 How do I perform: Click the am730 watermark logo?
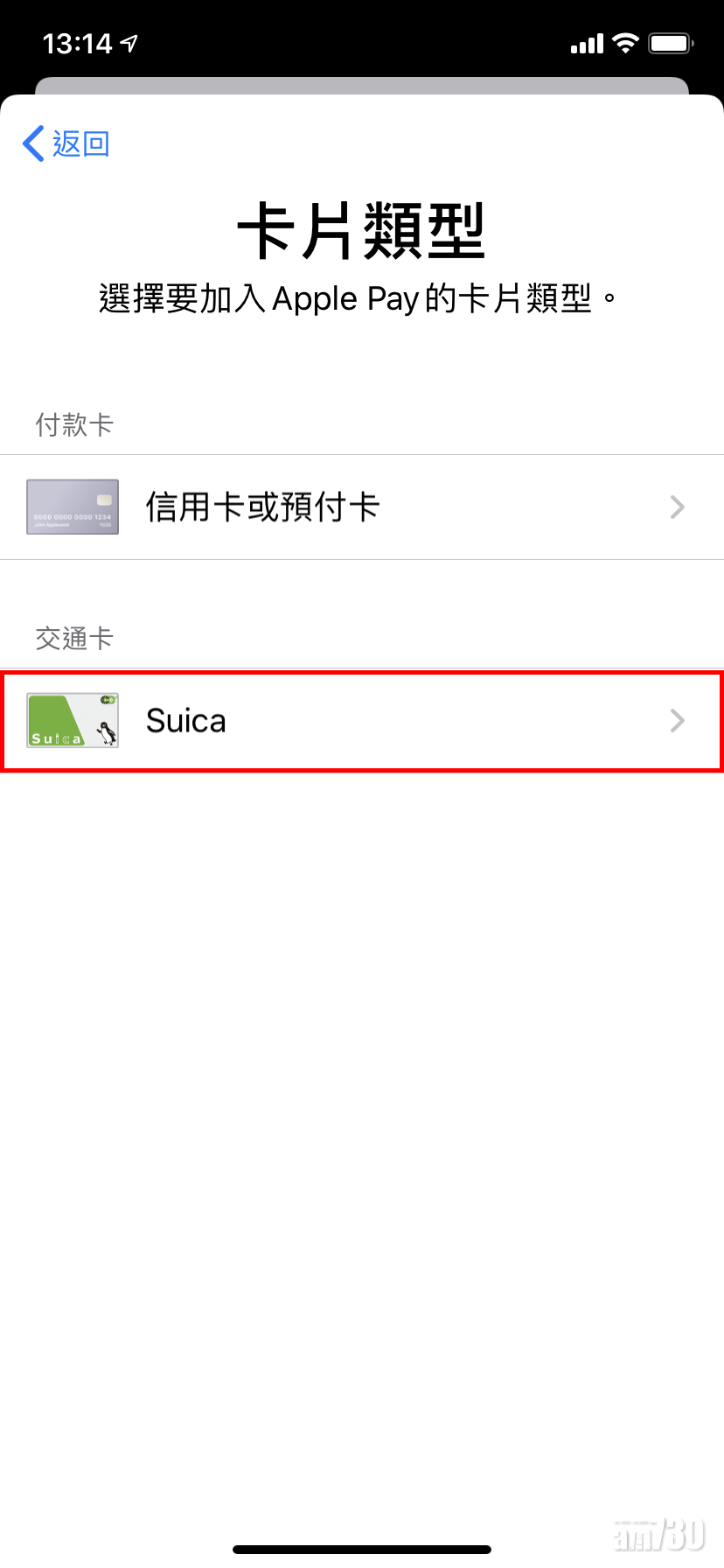660,1535
